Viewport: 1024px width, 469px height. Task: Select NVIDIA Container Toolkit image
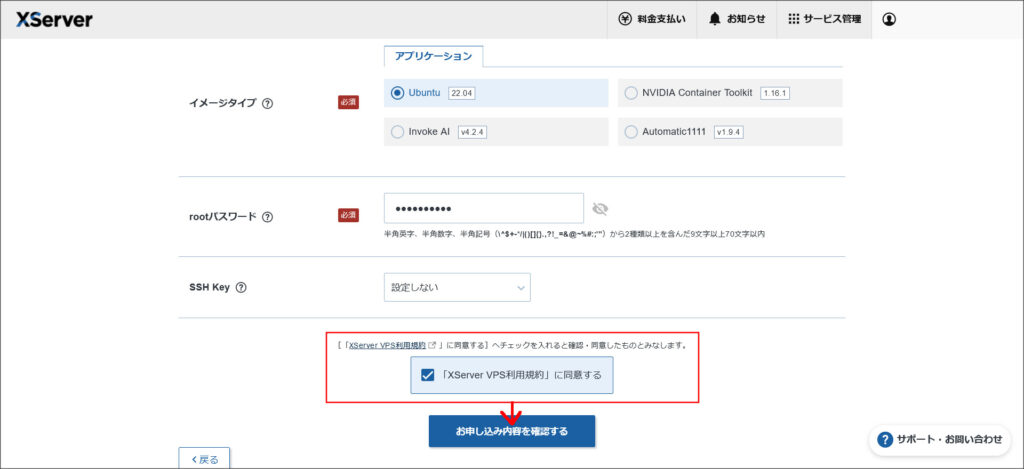tap(729, 93)
